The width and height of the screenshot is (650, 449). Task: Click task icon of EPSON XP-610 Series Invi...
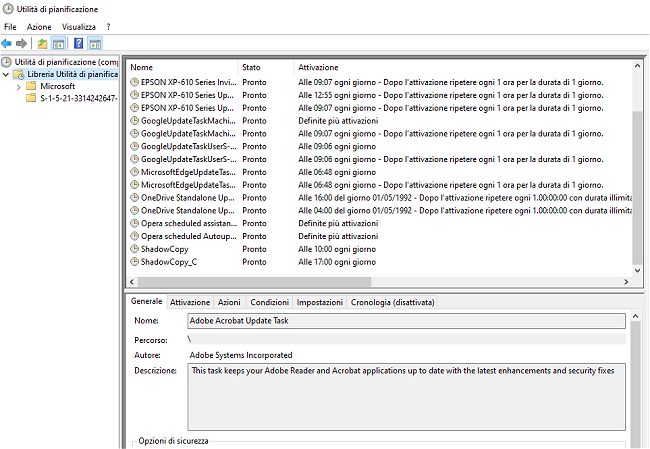coord(134,82)
